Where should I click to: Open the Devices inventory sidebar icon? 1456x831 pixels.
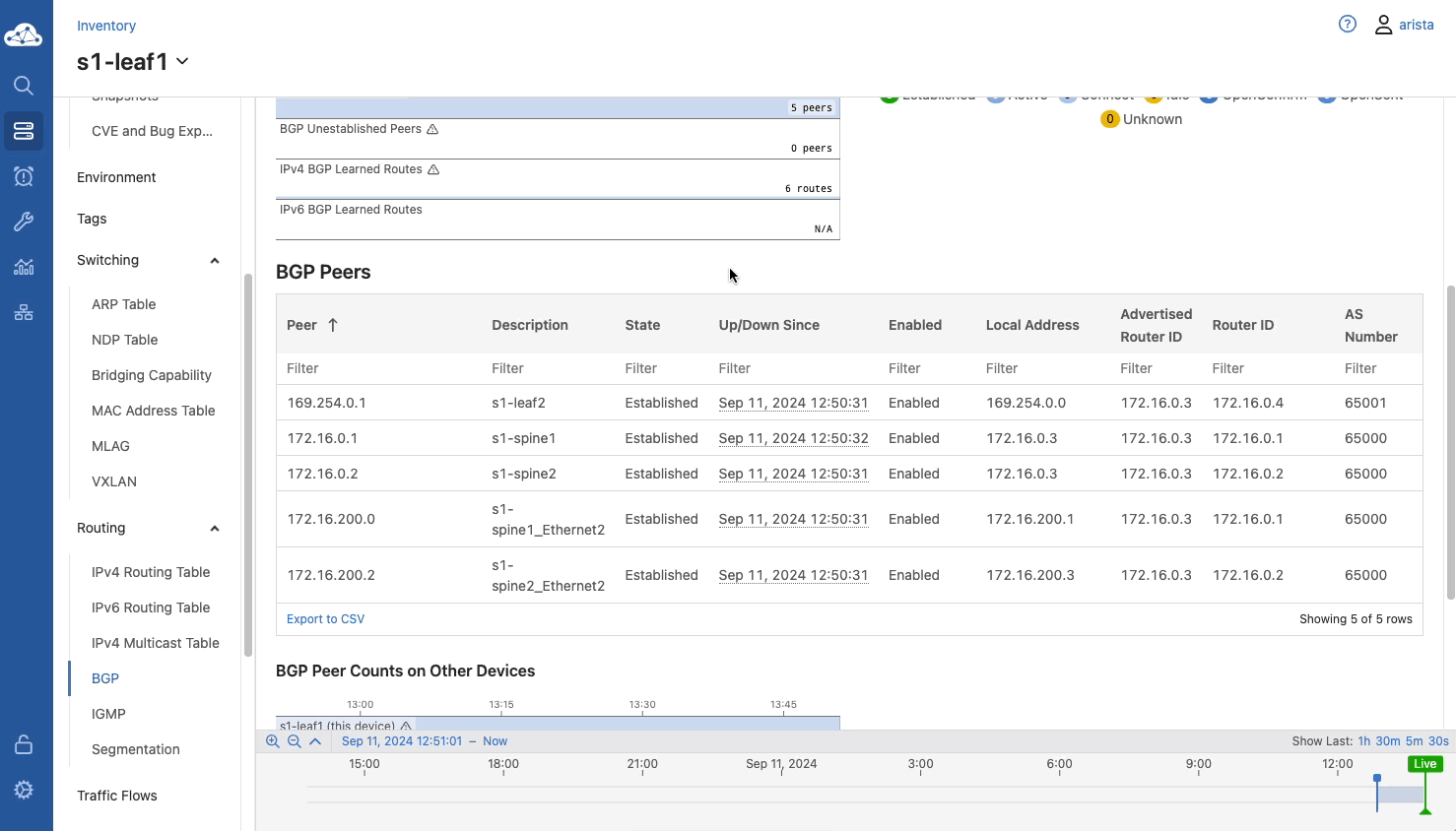tap(24, 131)
